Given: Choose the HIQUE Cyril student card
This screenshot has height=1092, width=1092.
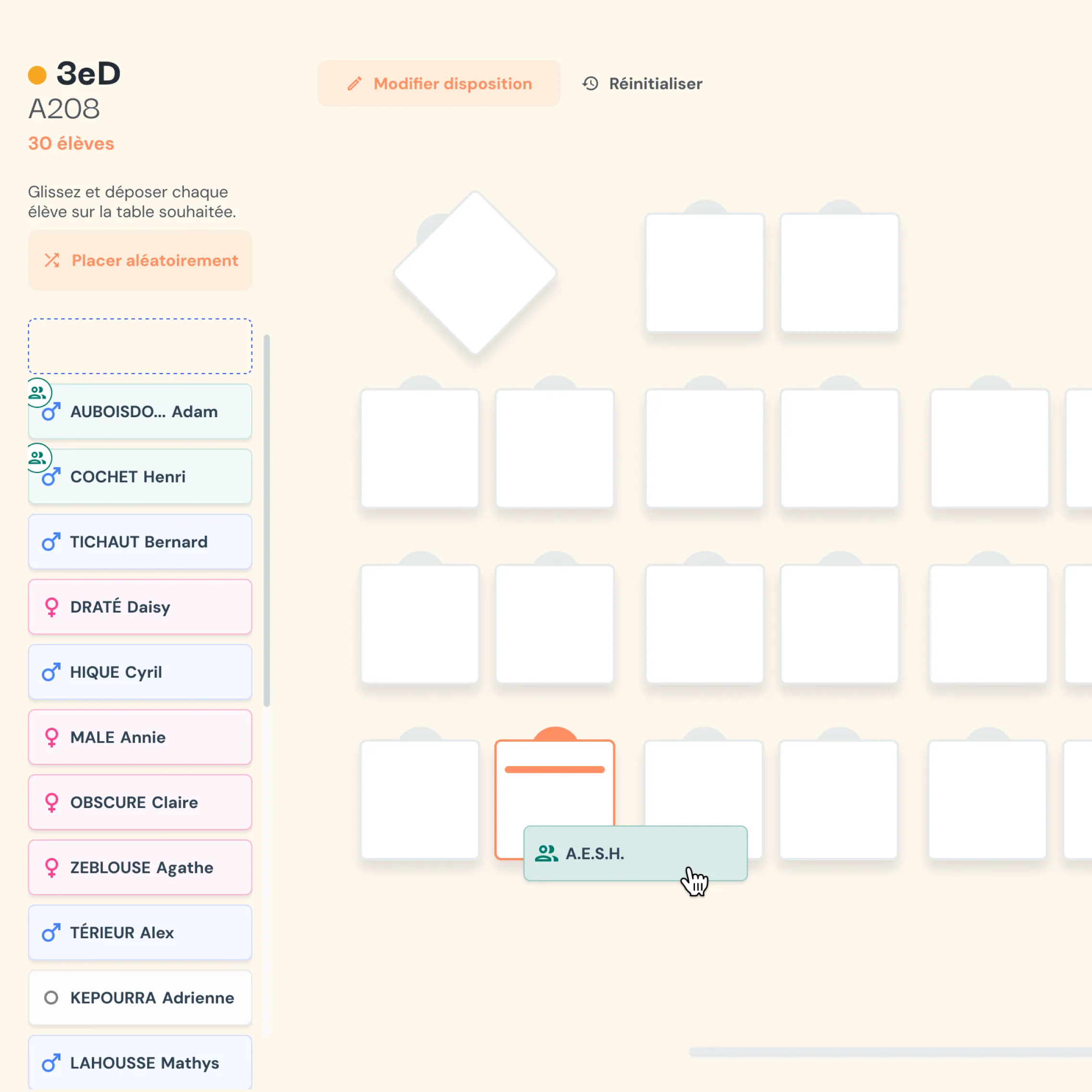Looking at the screenshot, I should pos(140,672).
